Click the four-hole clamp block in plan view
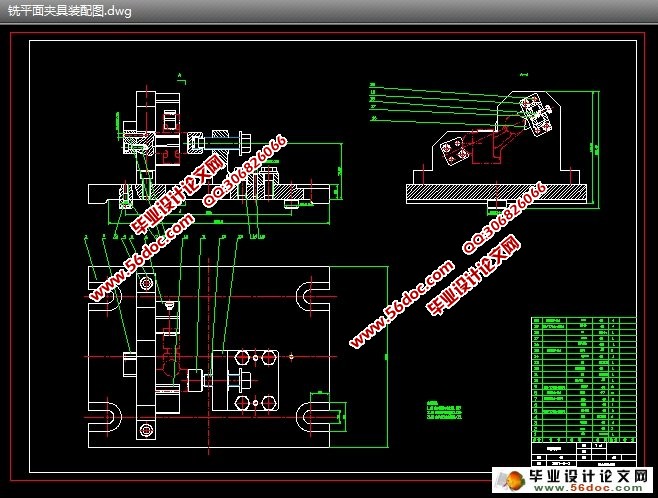The width and height of the screenshot is (658, 498). pos(253,379)
